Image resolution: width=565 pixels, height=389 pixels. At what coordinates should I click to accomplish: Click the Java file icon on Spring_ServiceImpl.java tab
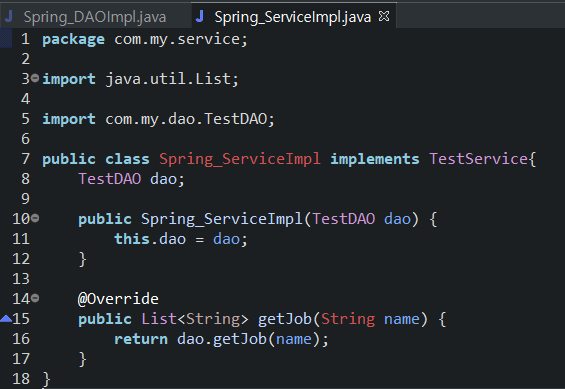(x=200, y=16)
